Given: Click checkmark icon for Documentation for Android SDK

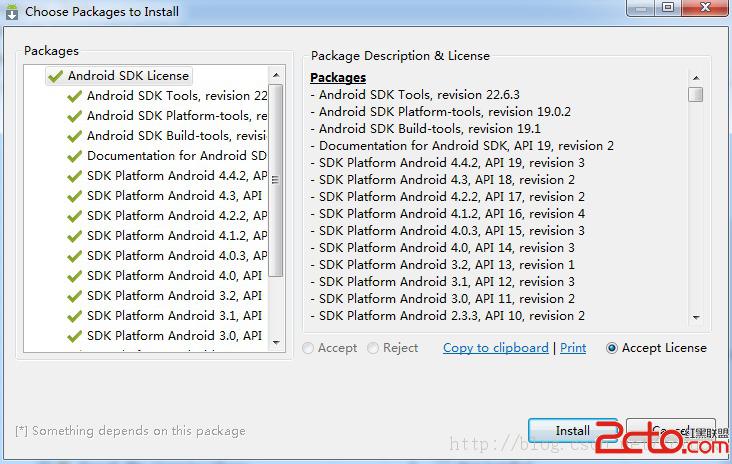Looking at the screenshot, I should point(74,156).
